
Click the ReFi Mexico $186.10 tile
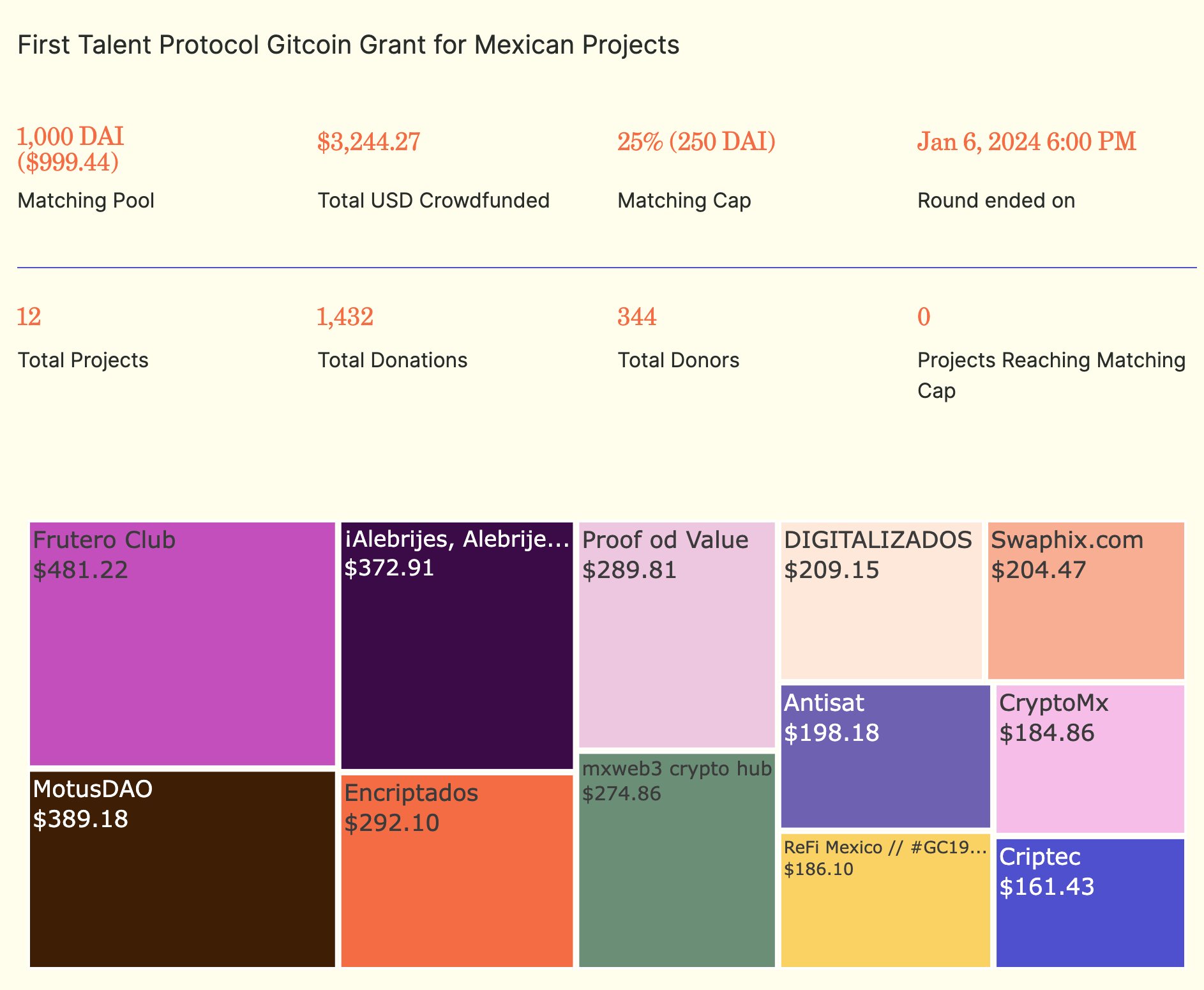885,900
